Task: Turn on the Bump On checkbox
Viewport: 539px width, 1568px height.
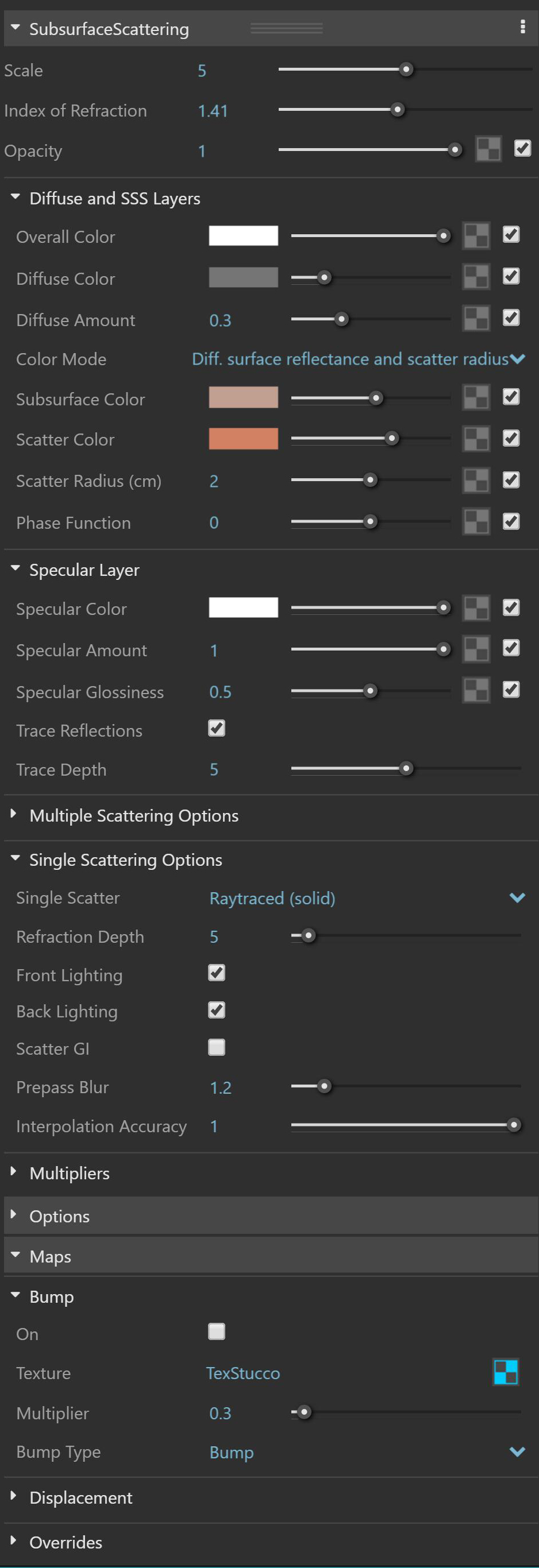Action: pos(217,1332)
